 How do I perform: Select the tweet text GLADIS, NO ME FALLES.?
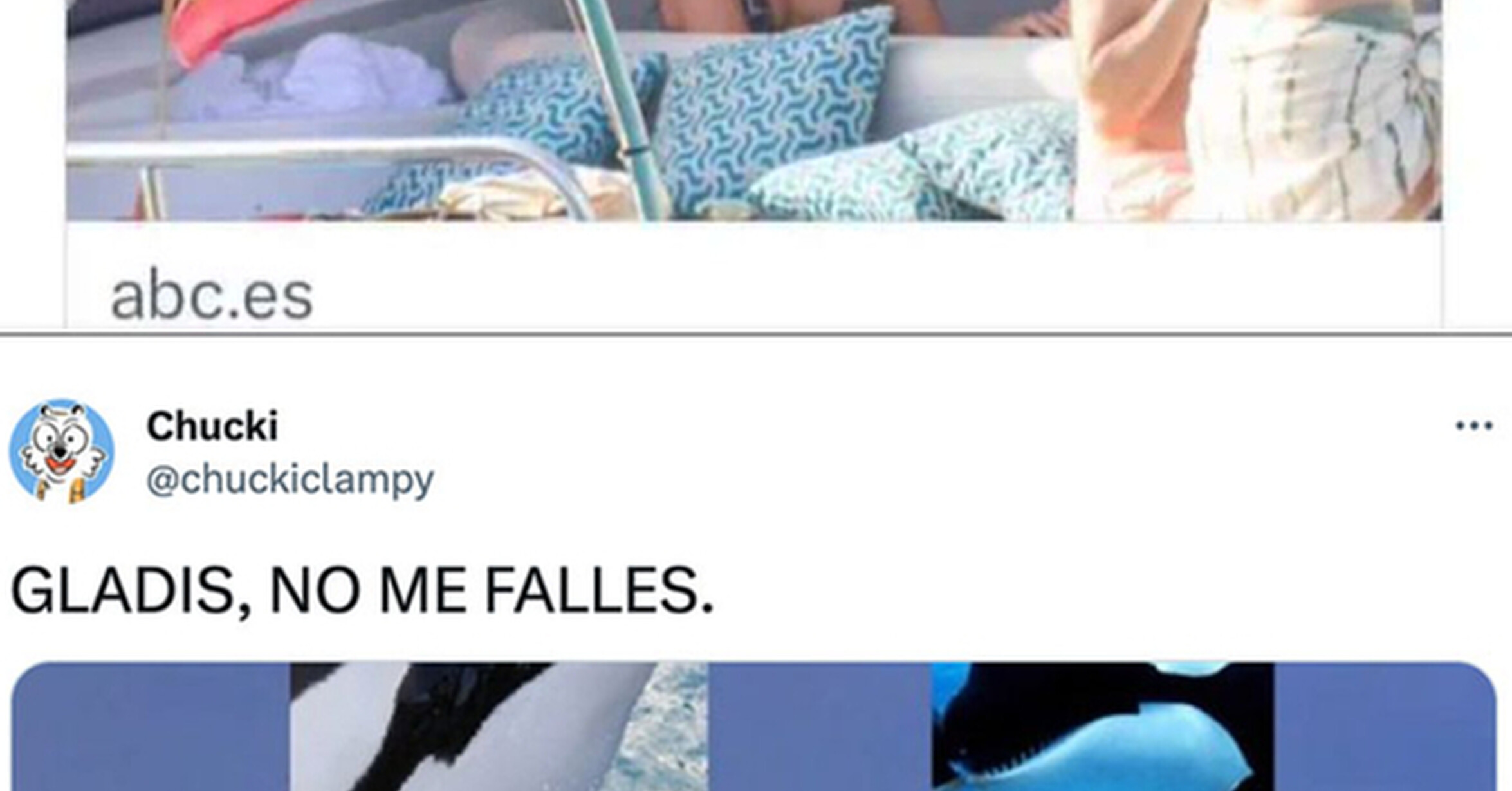click(362, 590)
